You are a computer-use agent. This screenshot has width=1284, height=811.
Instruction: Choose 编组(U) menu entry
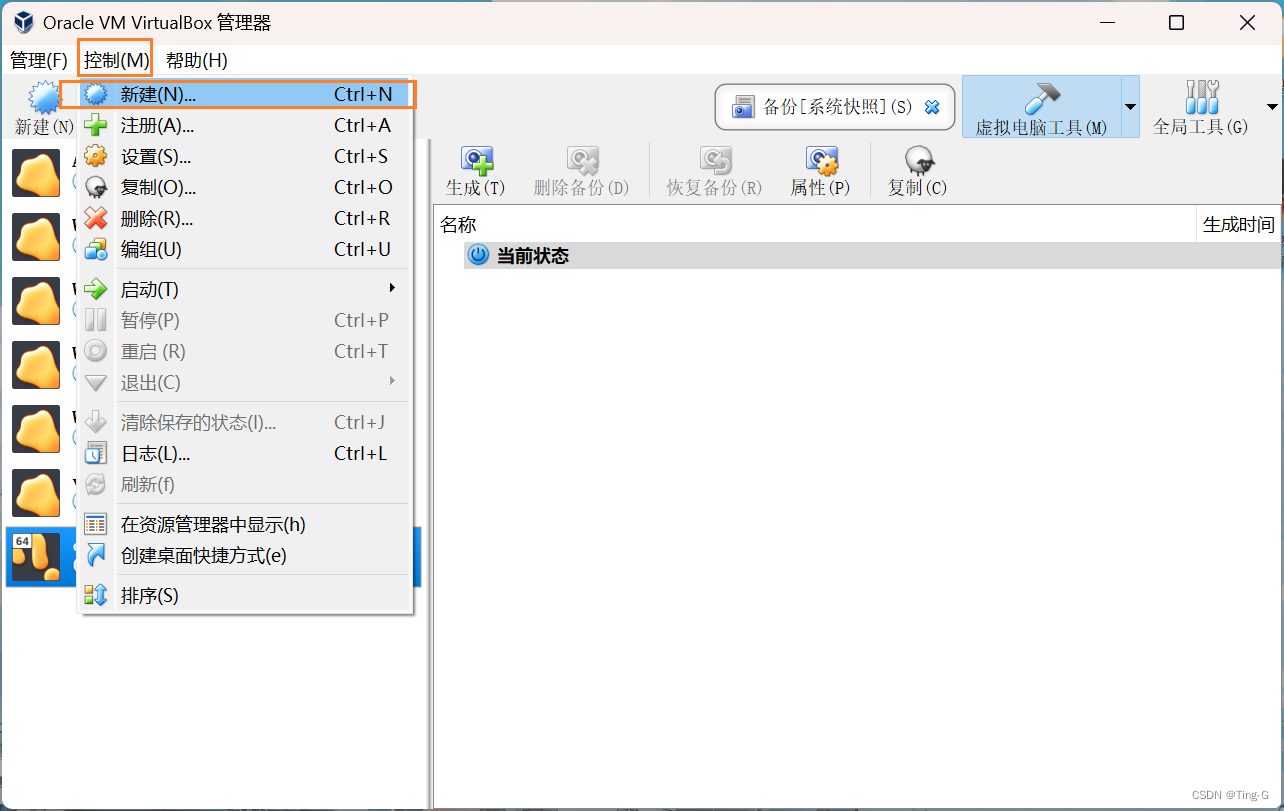[245, 249]
